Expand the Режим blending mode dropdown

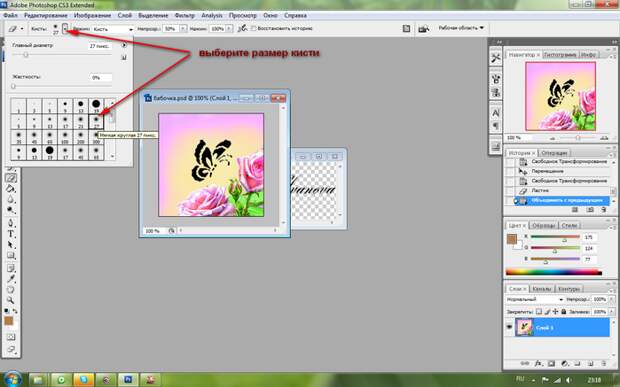[x=113, y=29]
